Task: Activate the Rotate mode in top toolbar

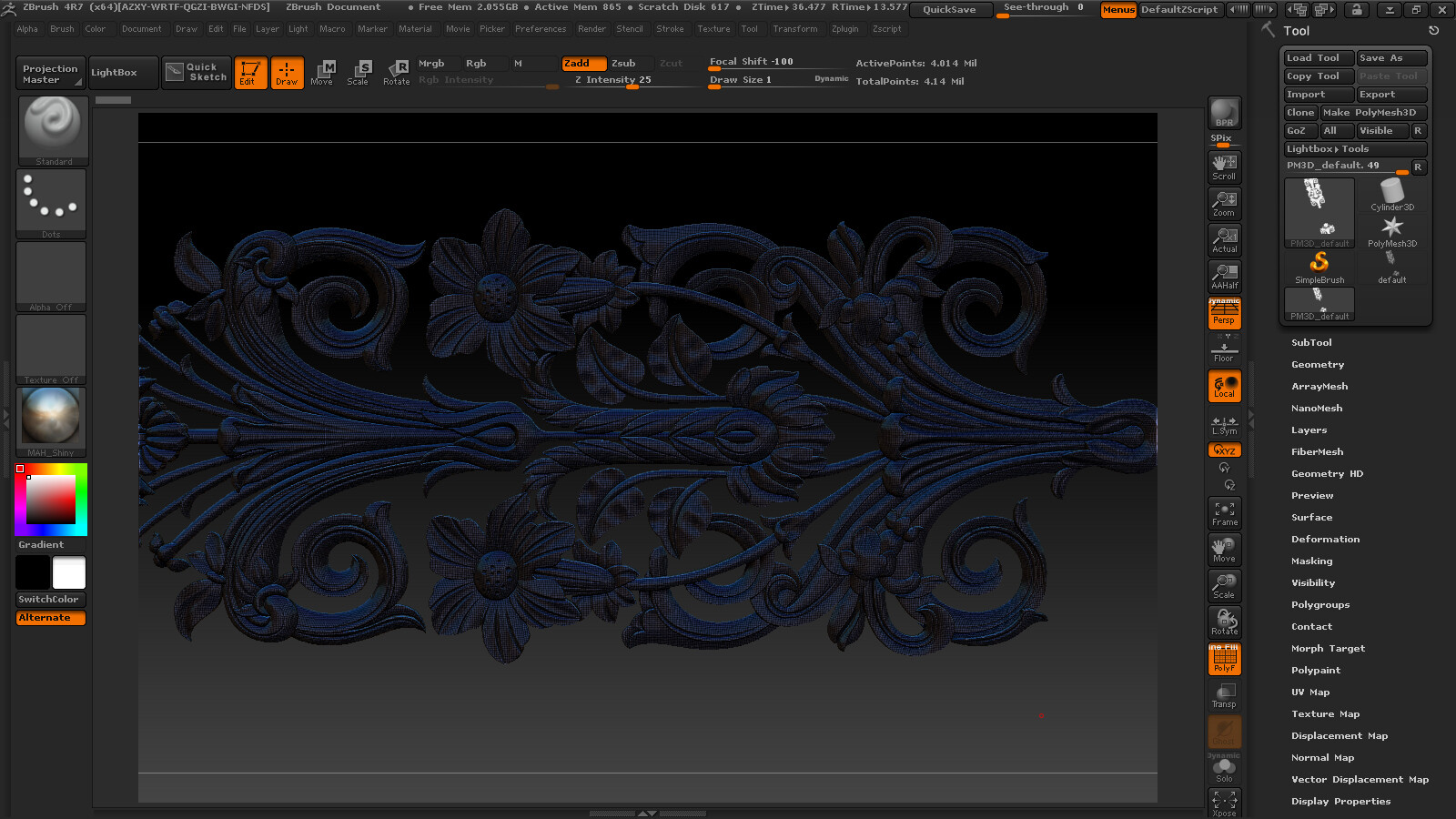Action: point(396,72)
